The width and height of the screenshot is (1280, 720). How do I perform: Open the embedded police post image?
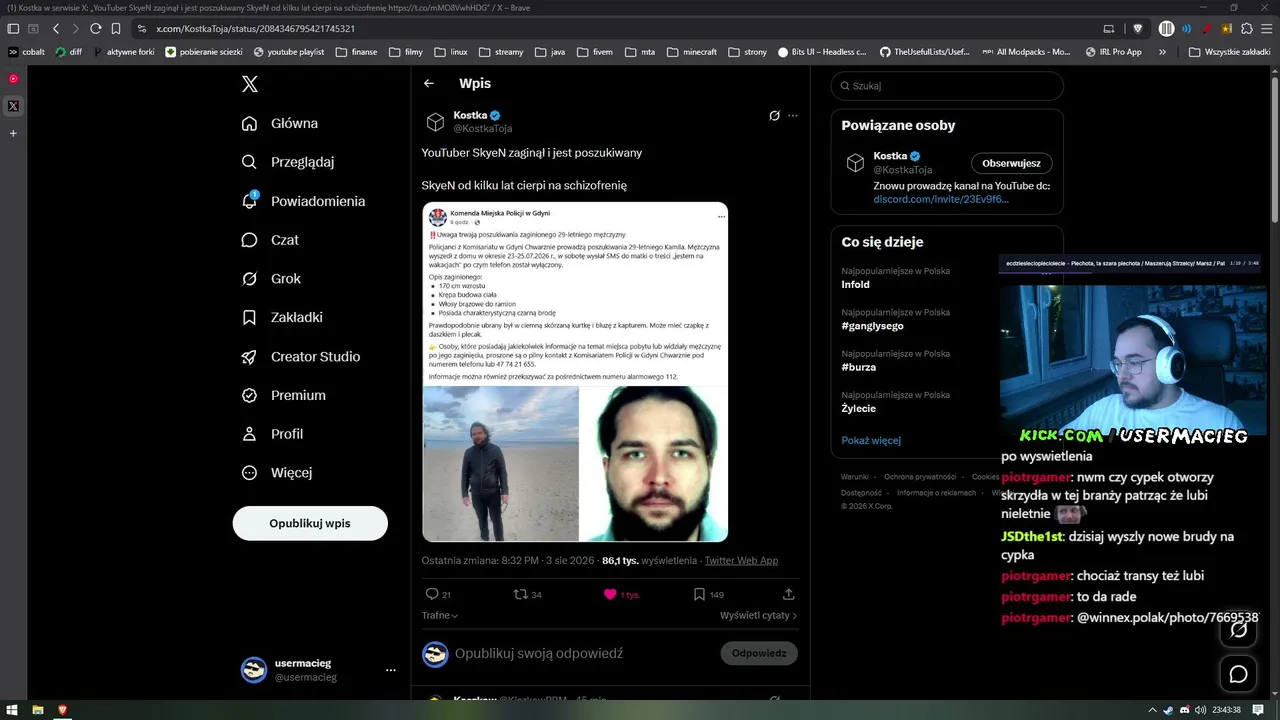click(x=575, y=372)
